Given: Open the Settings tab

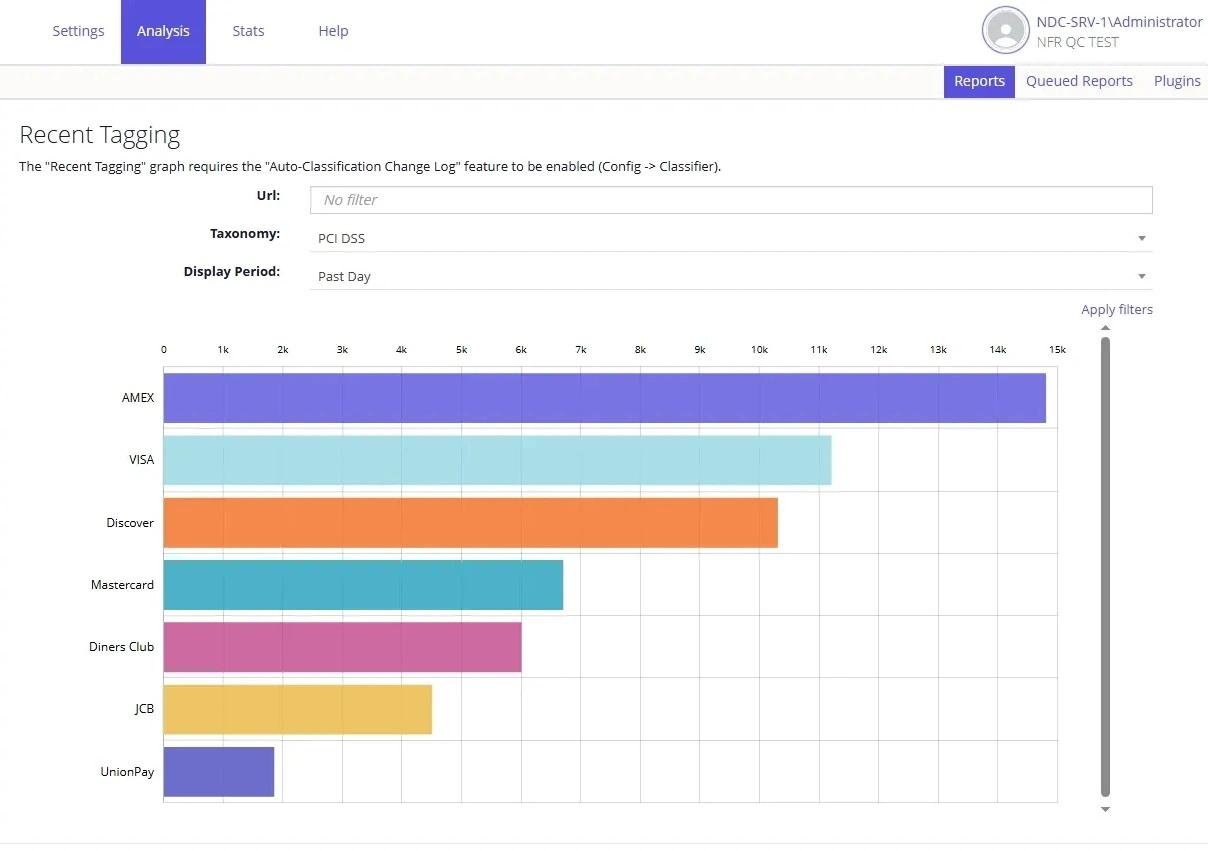Looking at the screenshot, I should point(78,31).
